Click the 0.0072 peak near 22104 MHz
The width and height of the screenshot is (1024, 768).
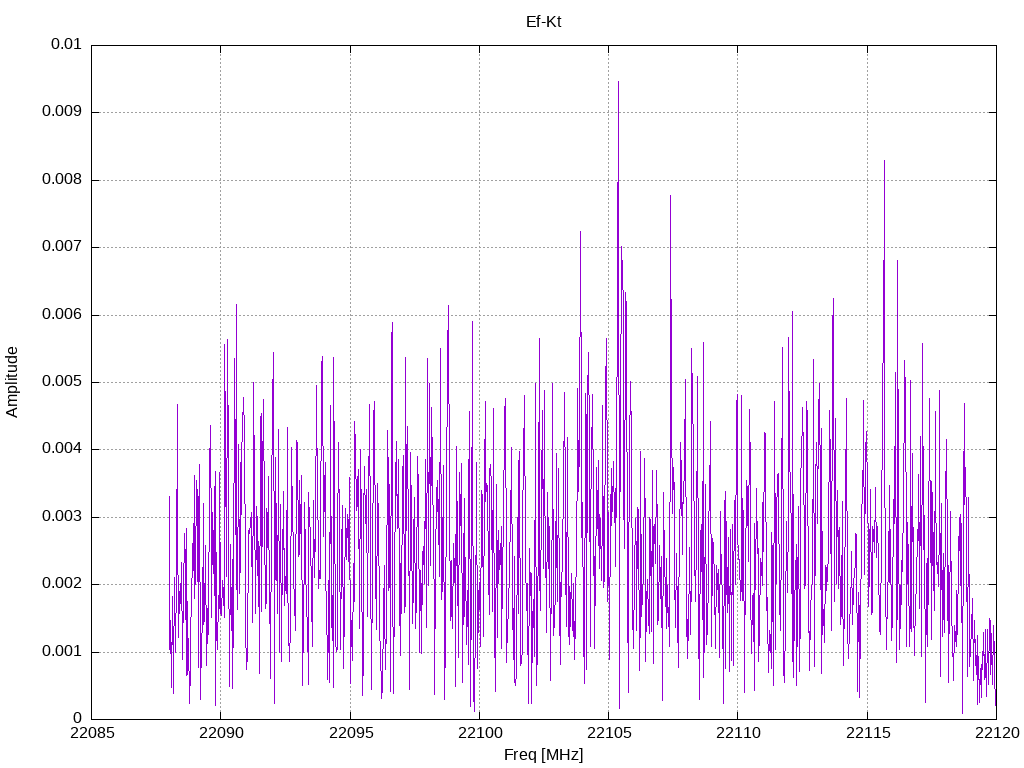click(x=580, y=232)
